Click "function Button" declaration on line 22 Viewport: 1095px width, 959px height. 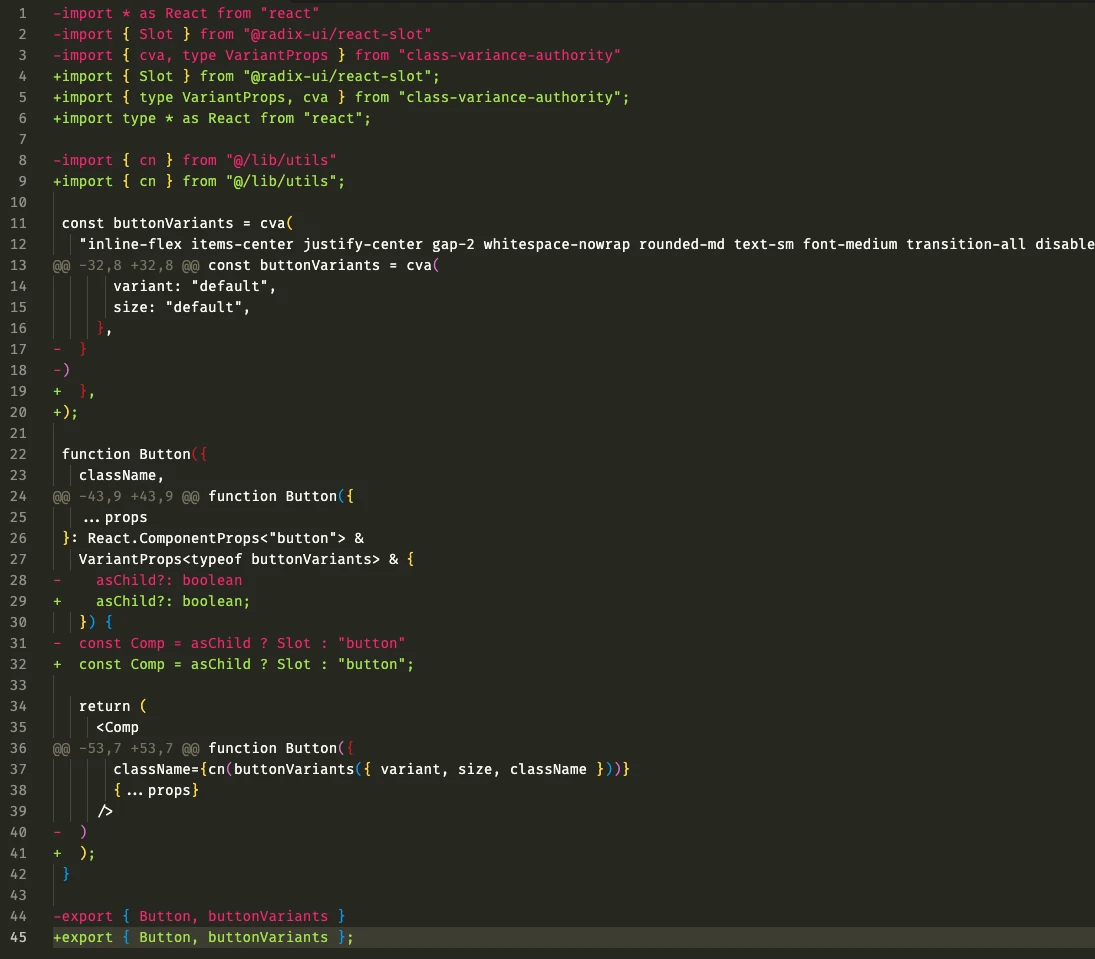point(126,454)
